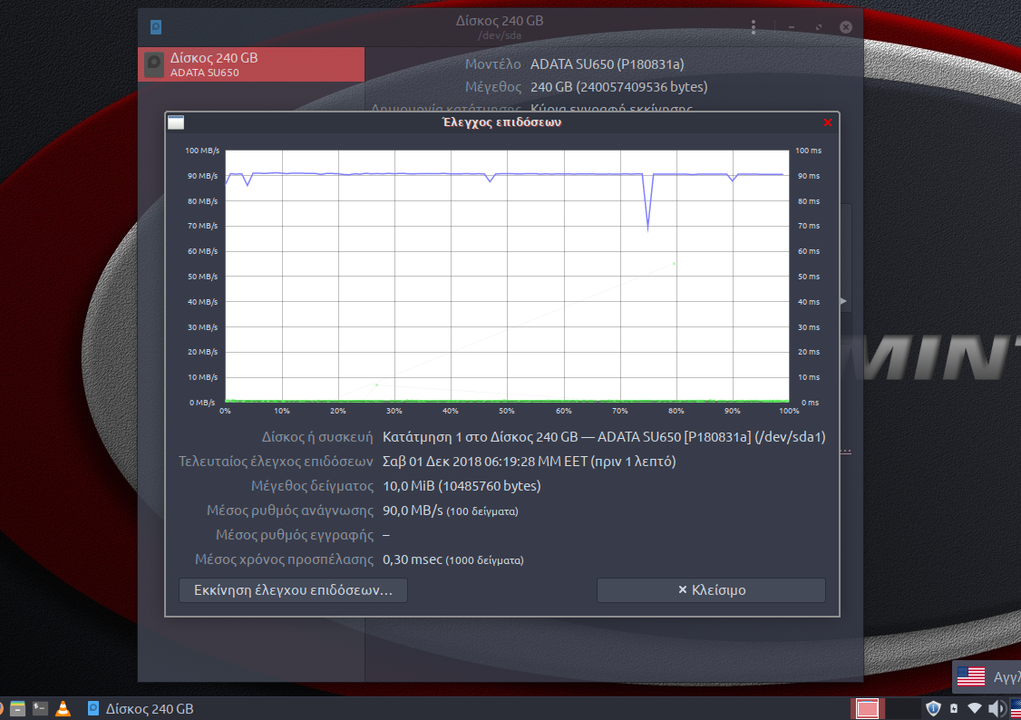The image size is (1021, 720).
Task: Close the benchmark dialog using the red X
Action: [x=828, y=122]
